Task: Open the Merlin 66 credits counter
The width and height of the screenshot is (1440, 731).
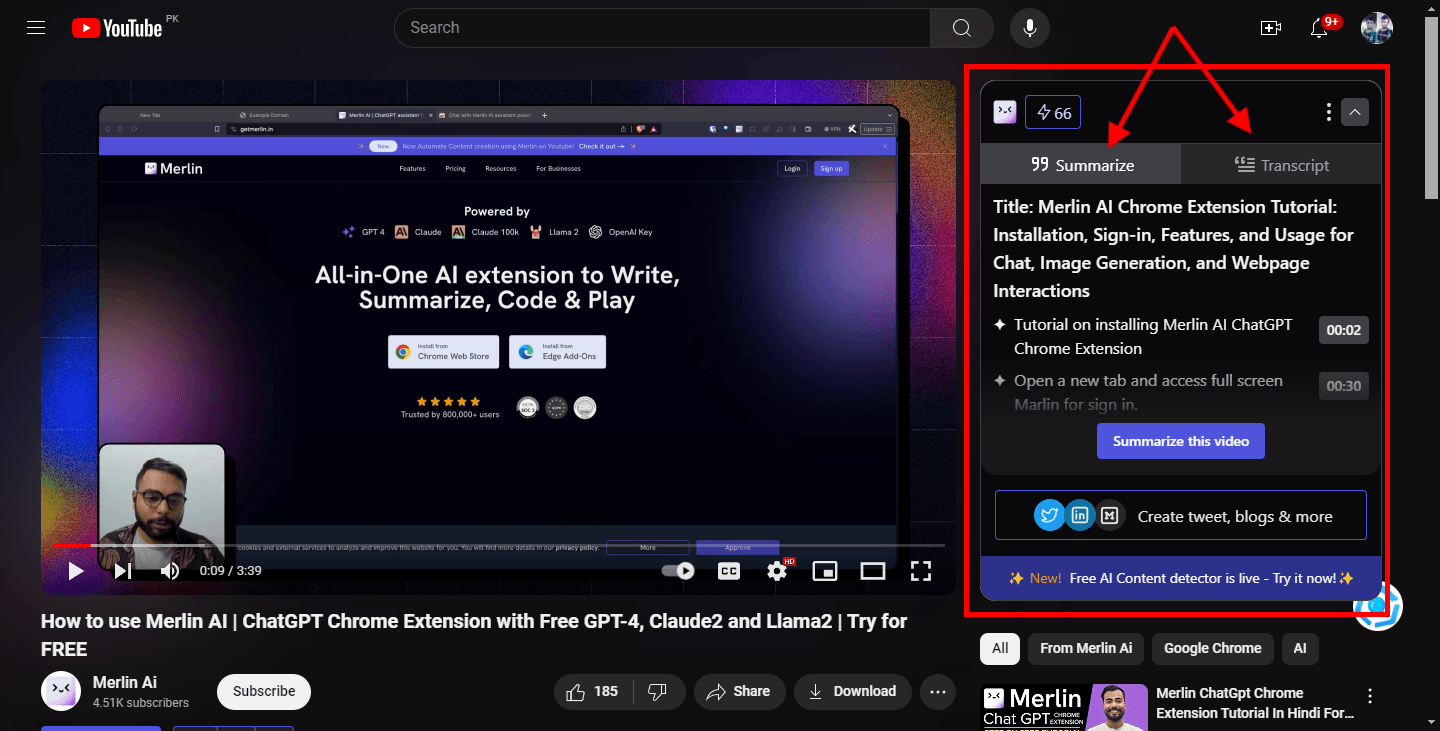Action: tap(1053, 112)
